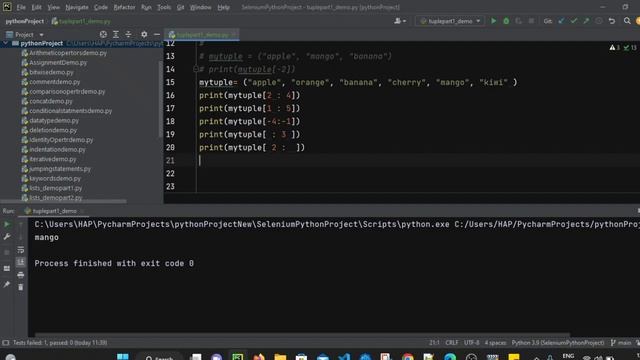Toggle scroll to end in Run console
The height and width of the screenshot is (360, 640).
tap(20, 262)
